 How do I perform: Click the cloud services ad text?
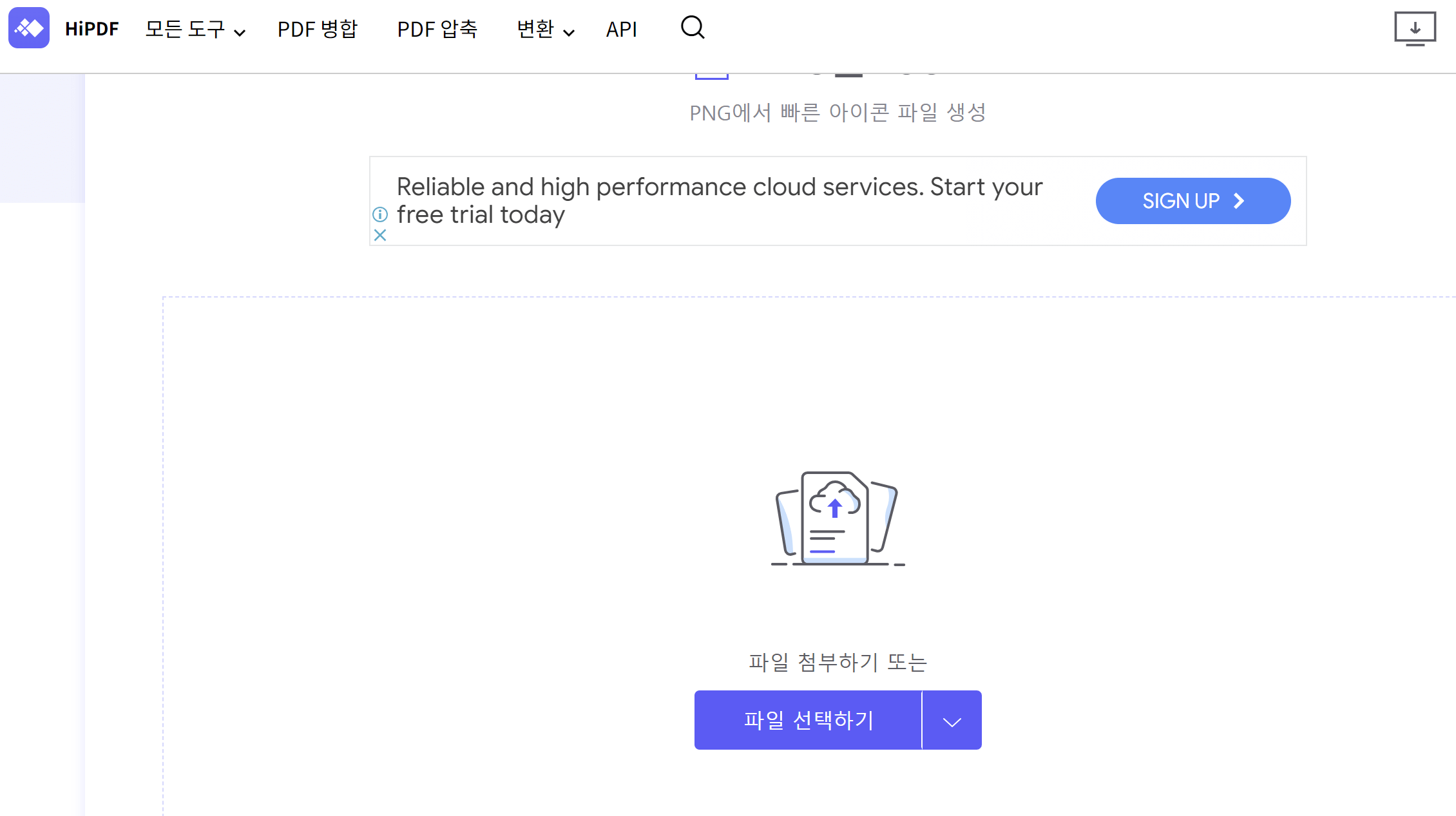[x=718, y=200]
